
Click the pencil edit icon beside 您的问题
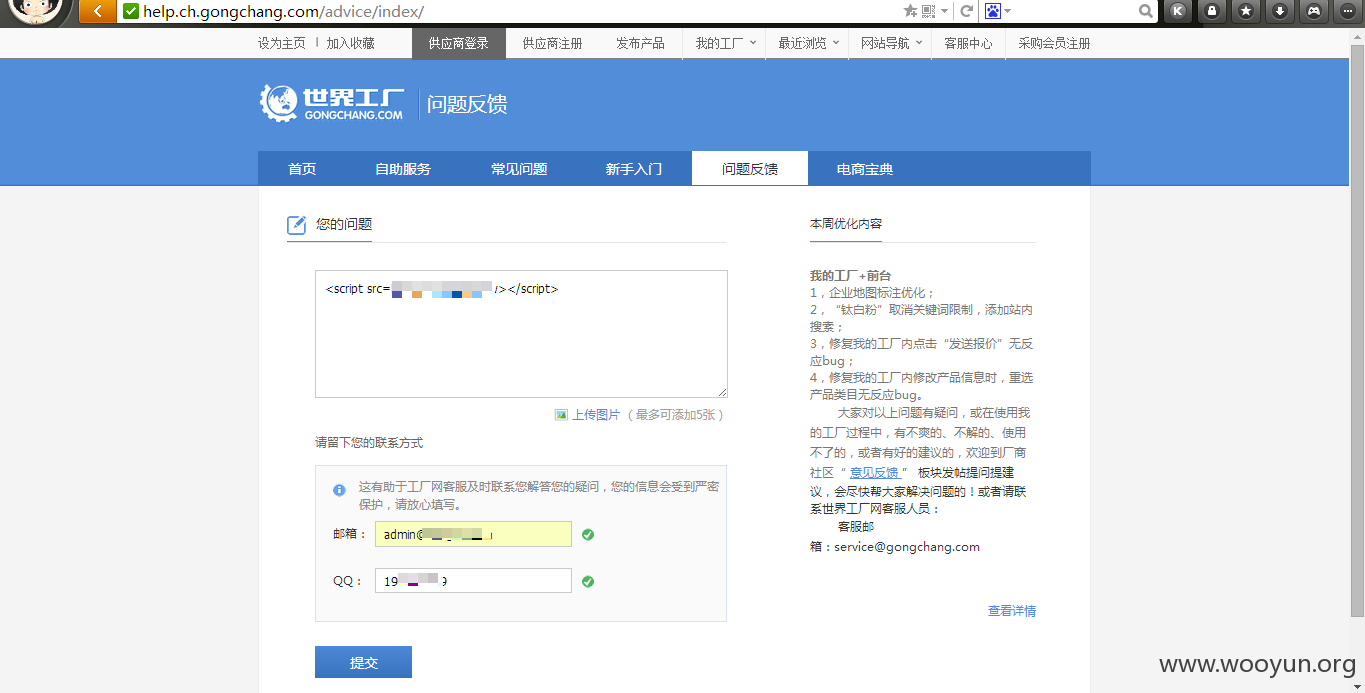click(297, 225)
